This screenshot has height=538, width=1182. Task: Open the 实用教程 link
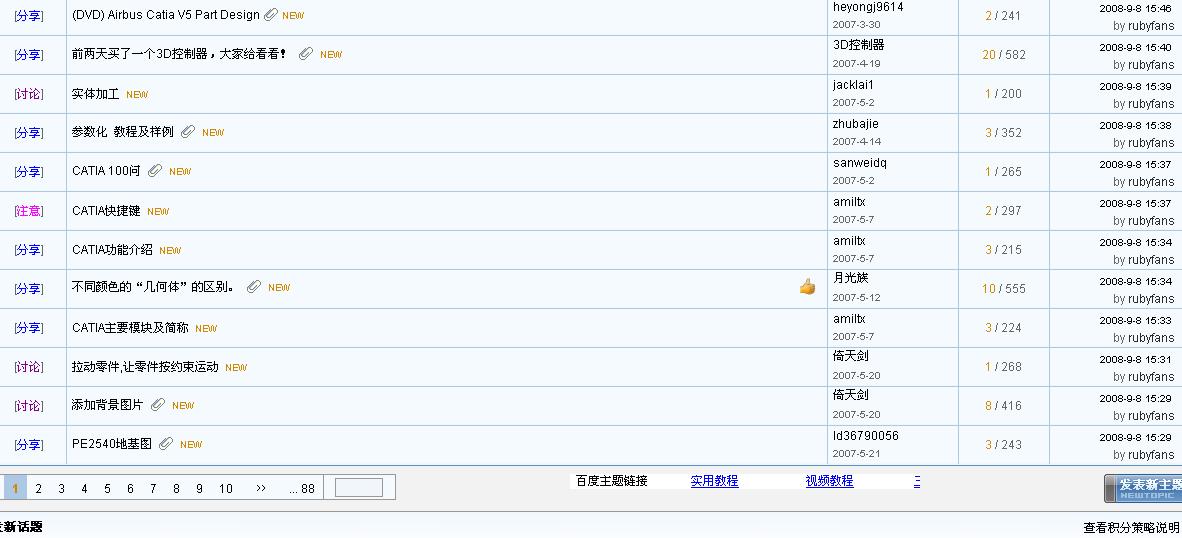click(715, 481)
